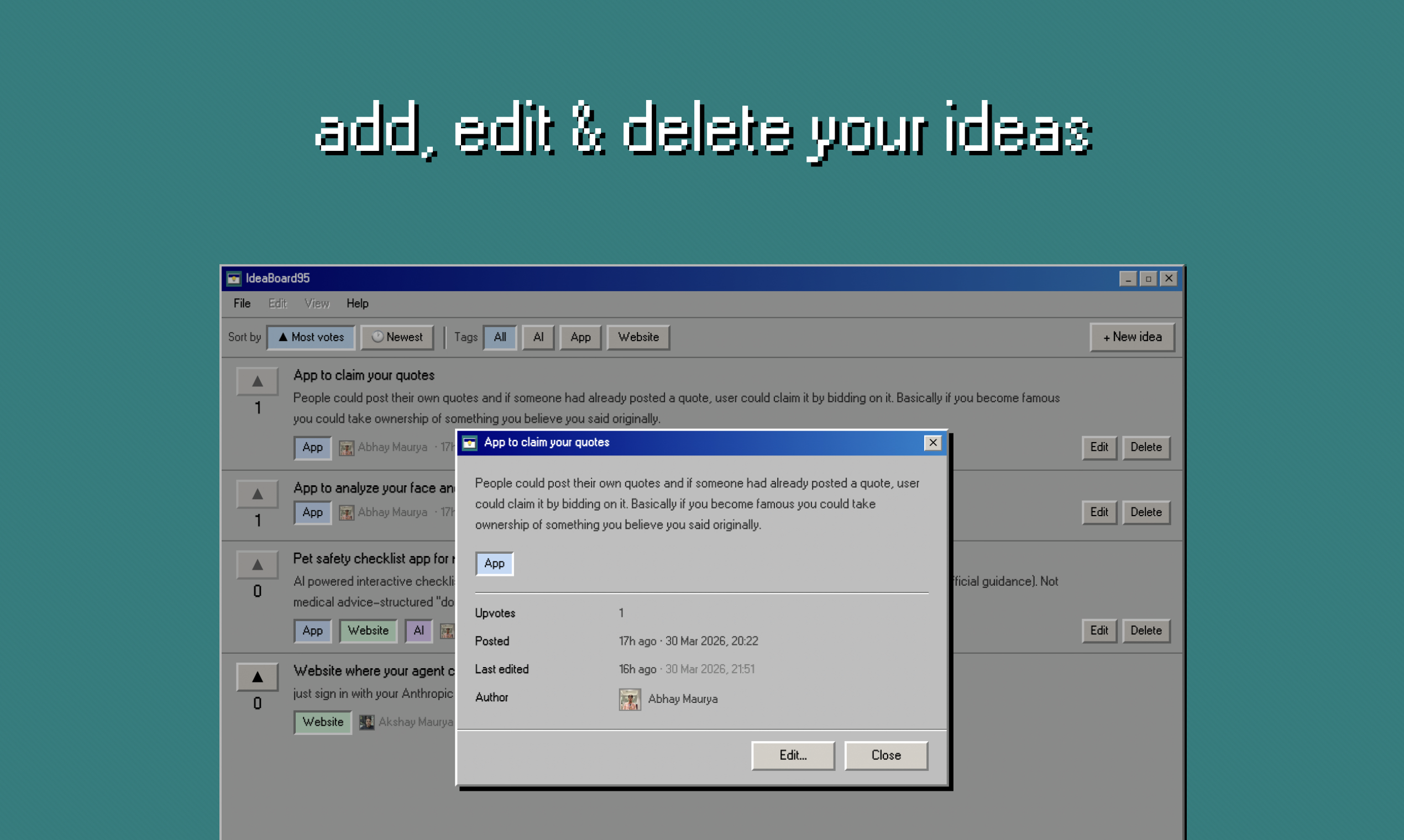Screen dimensions: 1404x840
Task: Click the dialog title bar icon
Action: (x=469, y=443)
